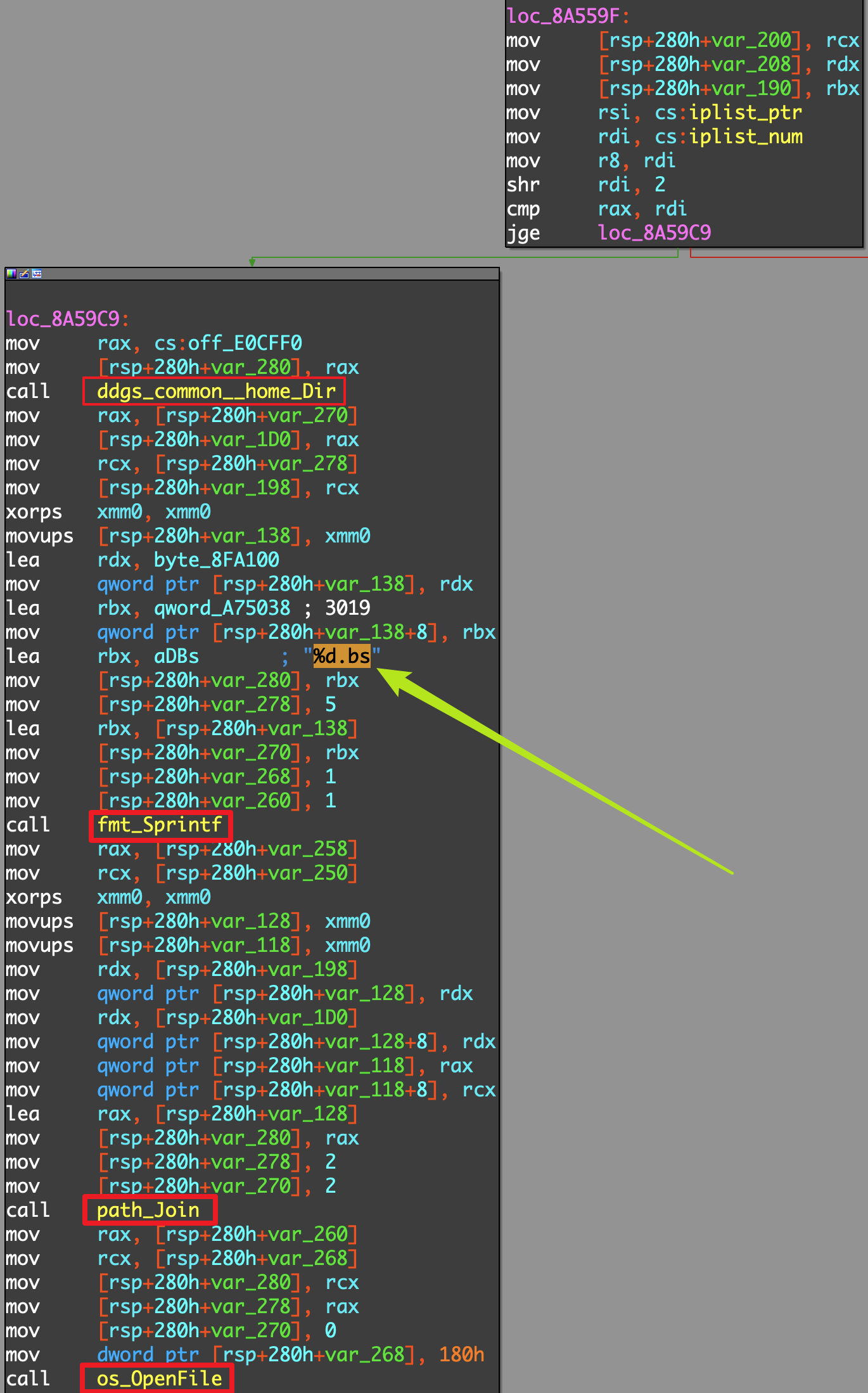Click the node color picker icon

[x=11, y=274]
